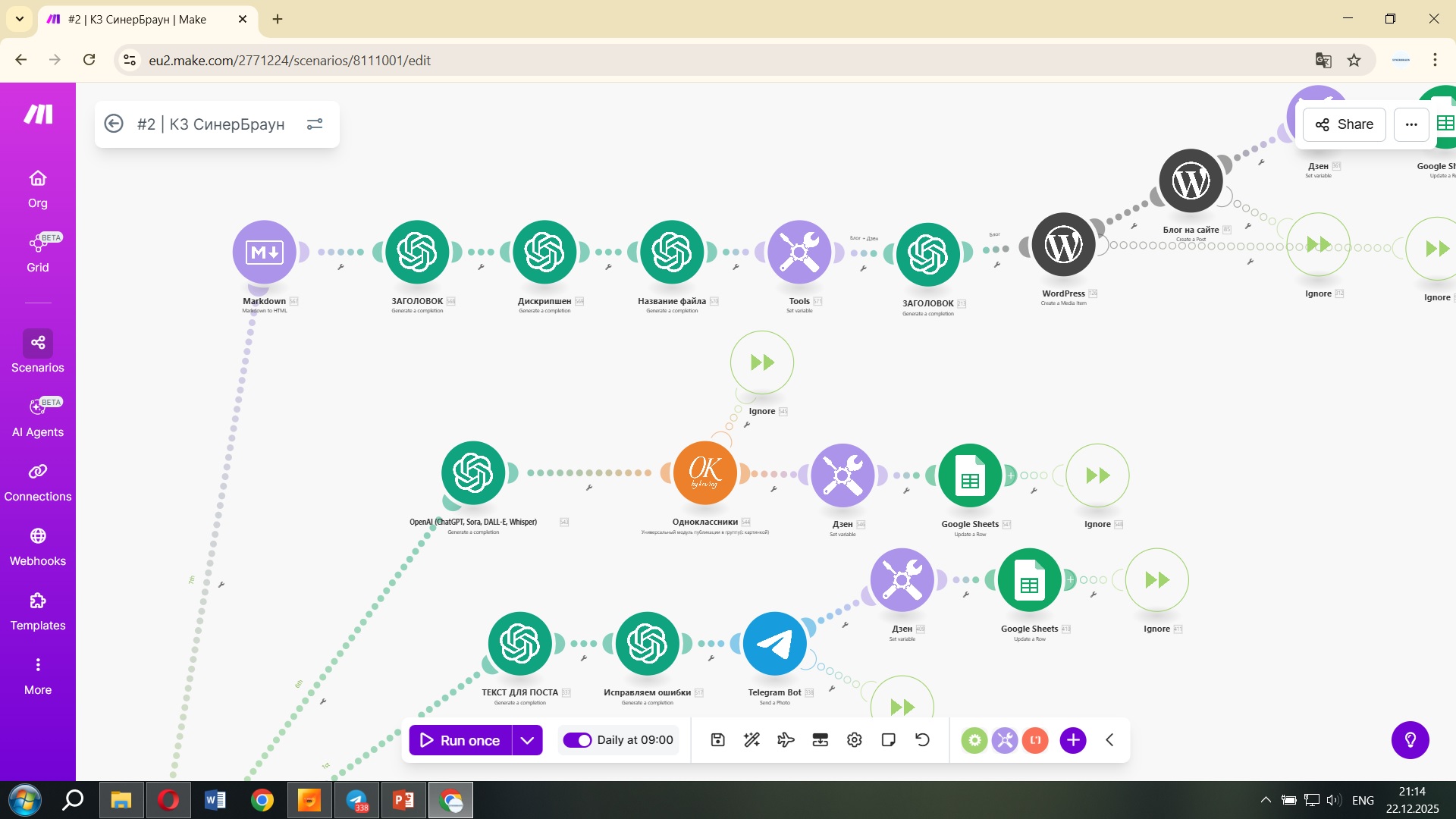The height and width of the screenshot is (819, 1456).
Task: Click the scenario title #2 | КЗ СинерБраун
Action: click(211, 124)
